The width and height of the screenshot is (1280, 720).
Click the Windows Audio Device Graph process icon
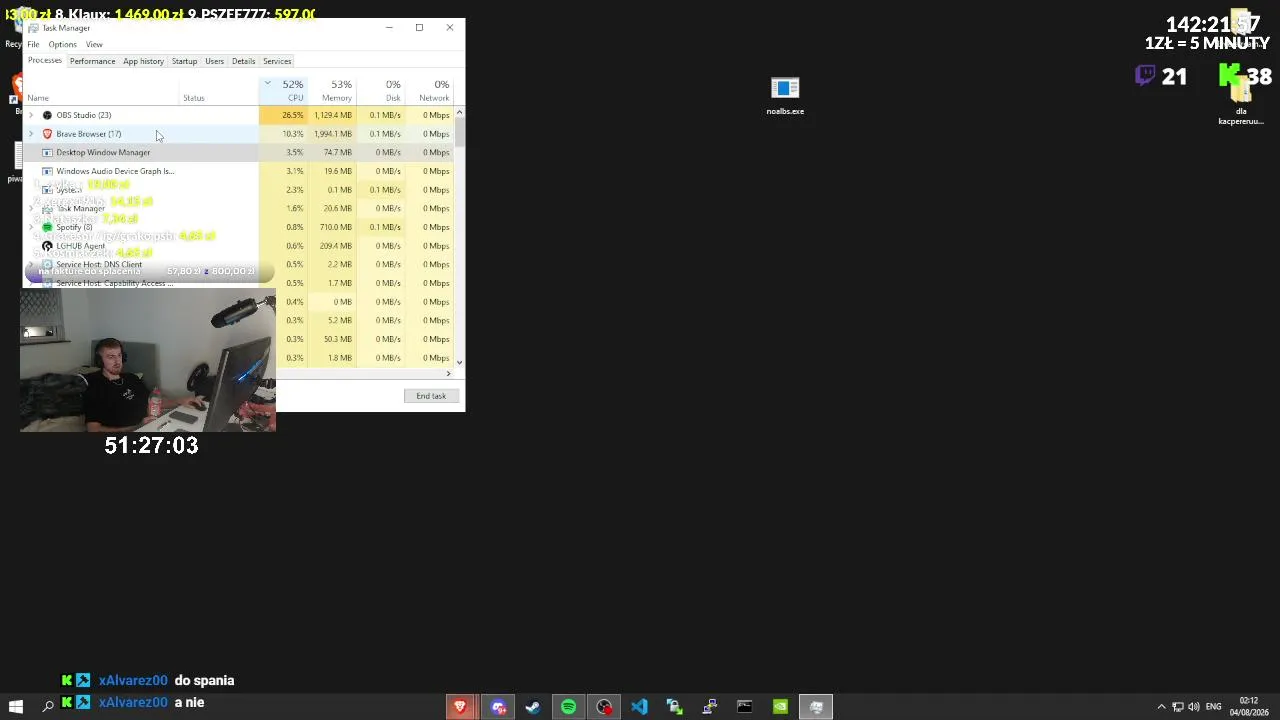(x=47, y=171)
